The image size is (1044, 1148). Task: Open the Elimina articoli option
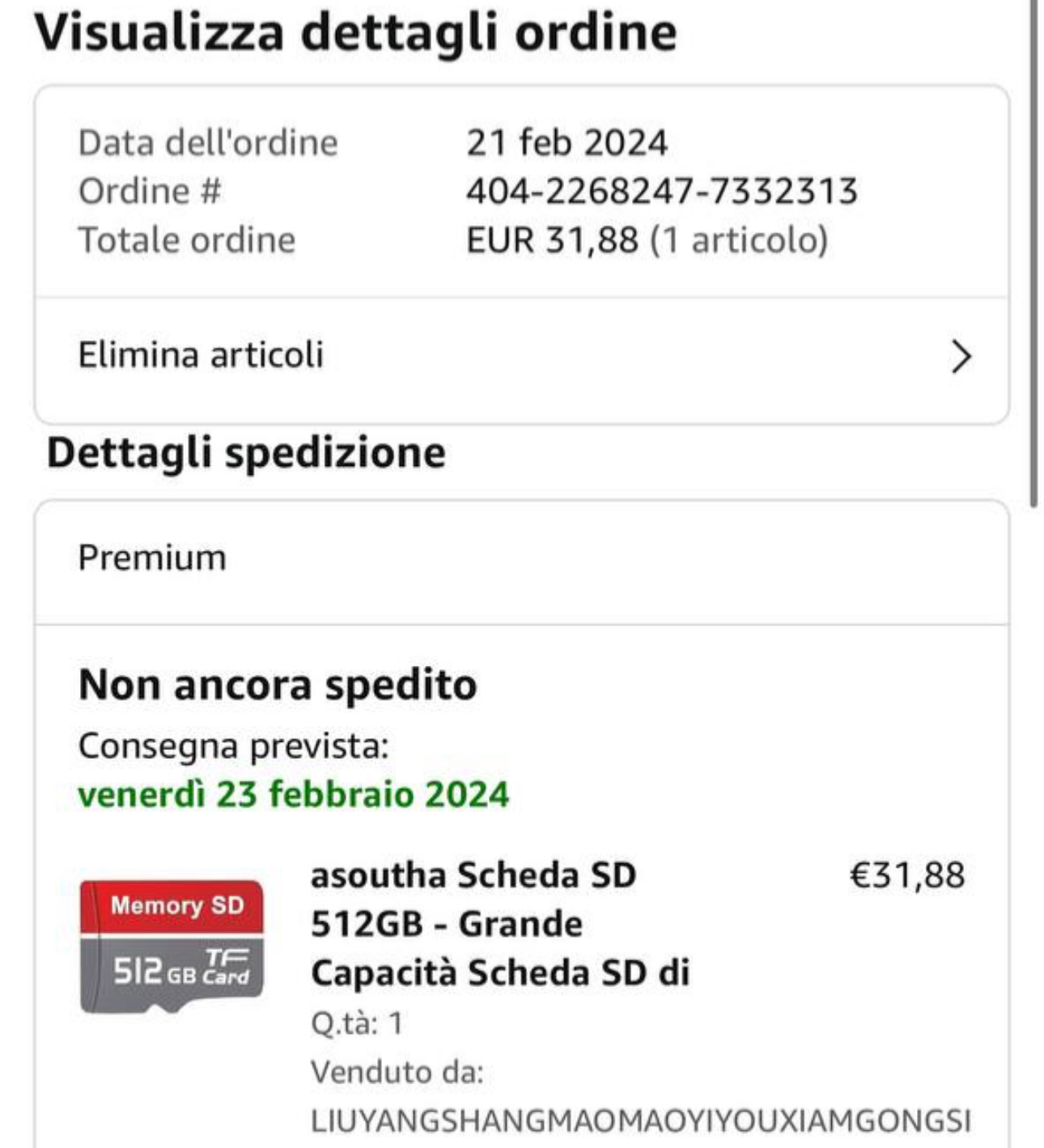click(x=201, y=355)
